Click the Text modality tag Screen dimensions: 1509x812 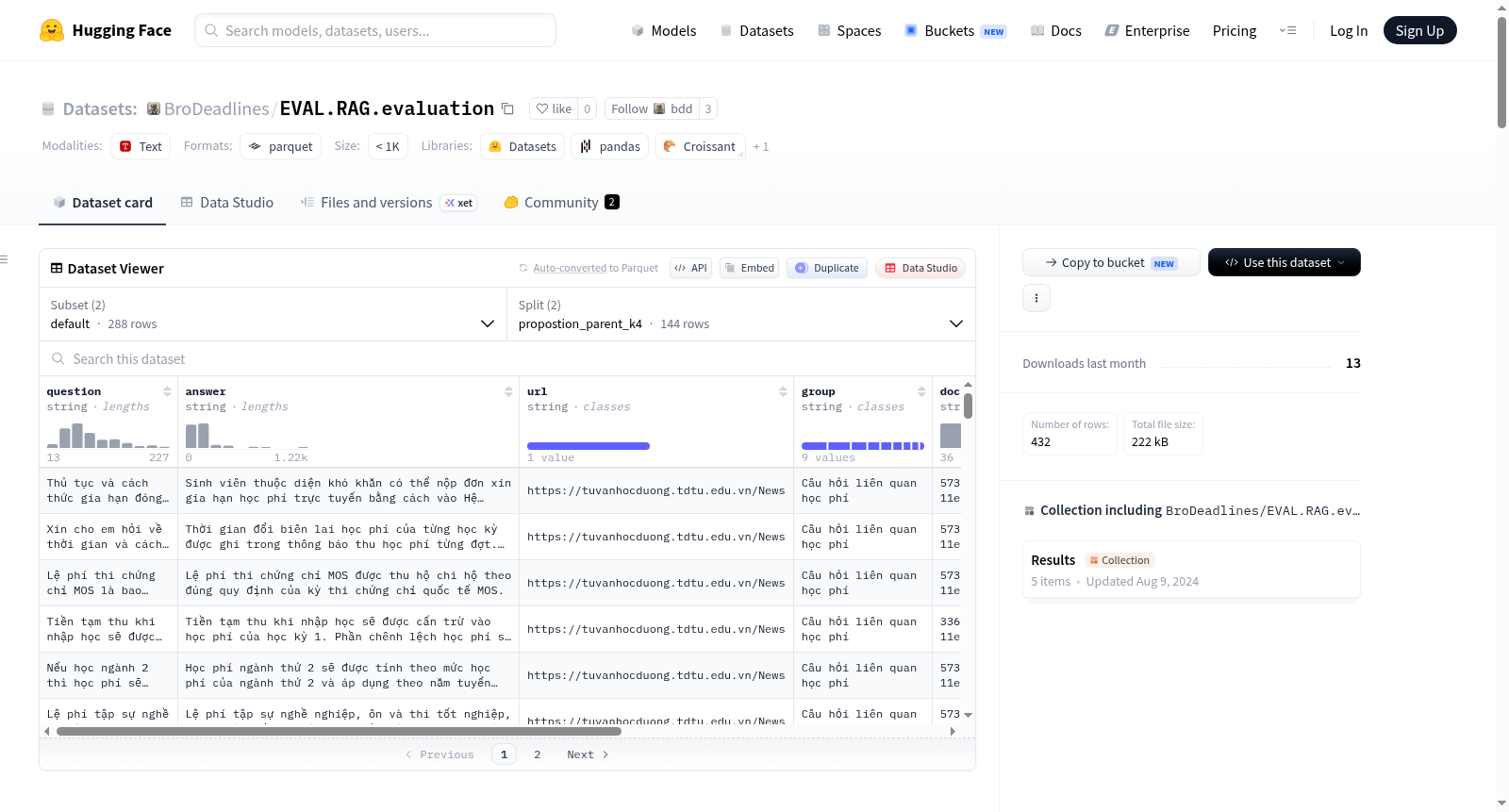coord(141,146)
